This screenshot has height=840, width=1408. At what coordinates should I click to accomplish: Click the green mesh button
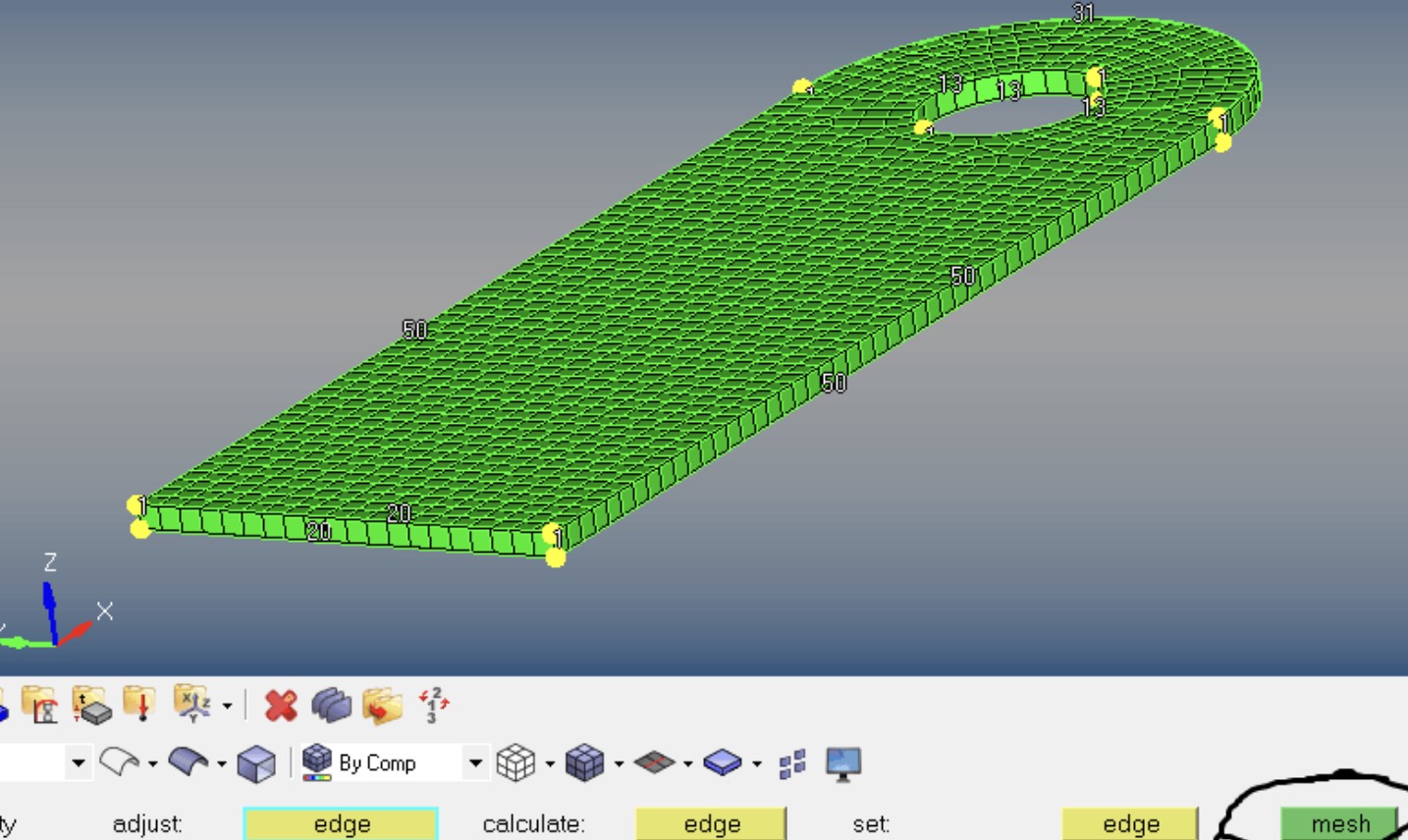pos(1340,824)
